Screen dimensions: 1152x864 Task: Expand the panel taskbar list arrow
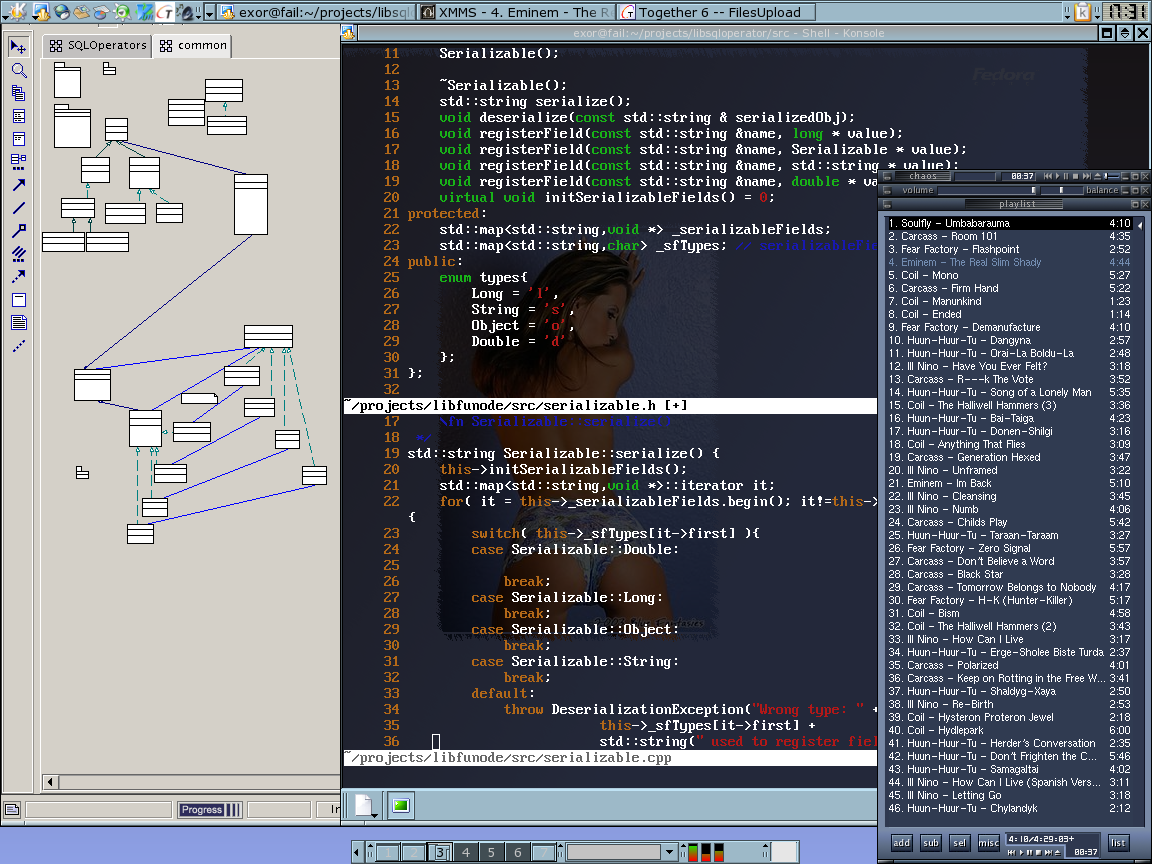click(x=209, y=12)
